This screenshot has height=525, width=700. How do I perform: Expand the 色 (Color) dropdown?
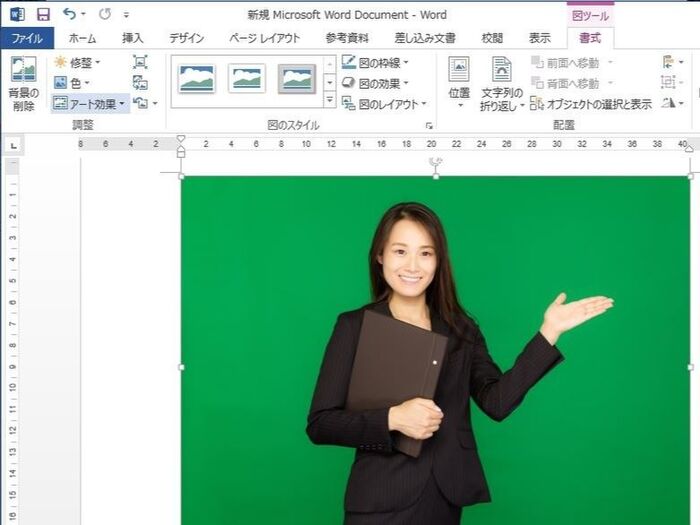click(x=73, y=83)
